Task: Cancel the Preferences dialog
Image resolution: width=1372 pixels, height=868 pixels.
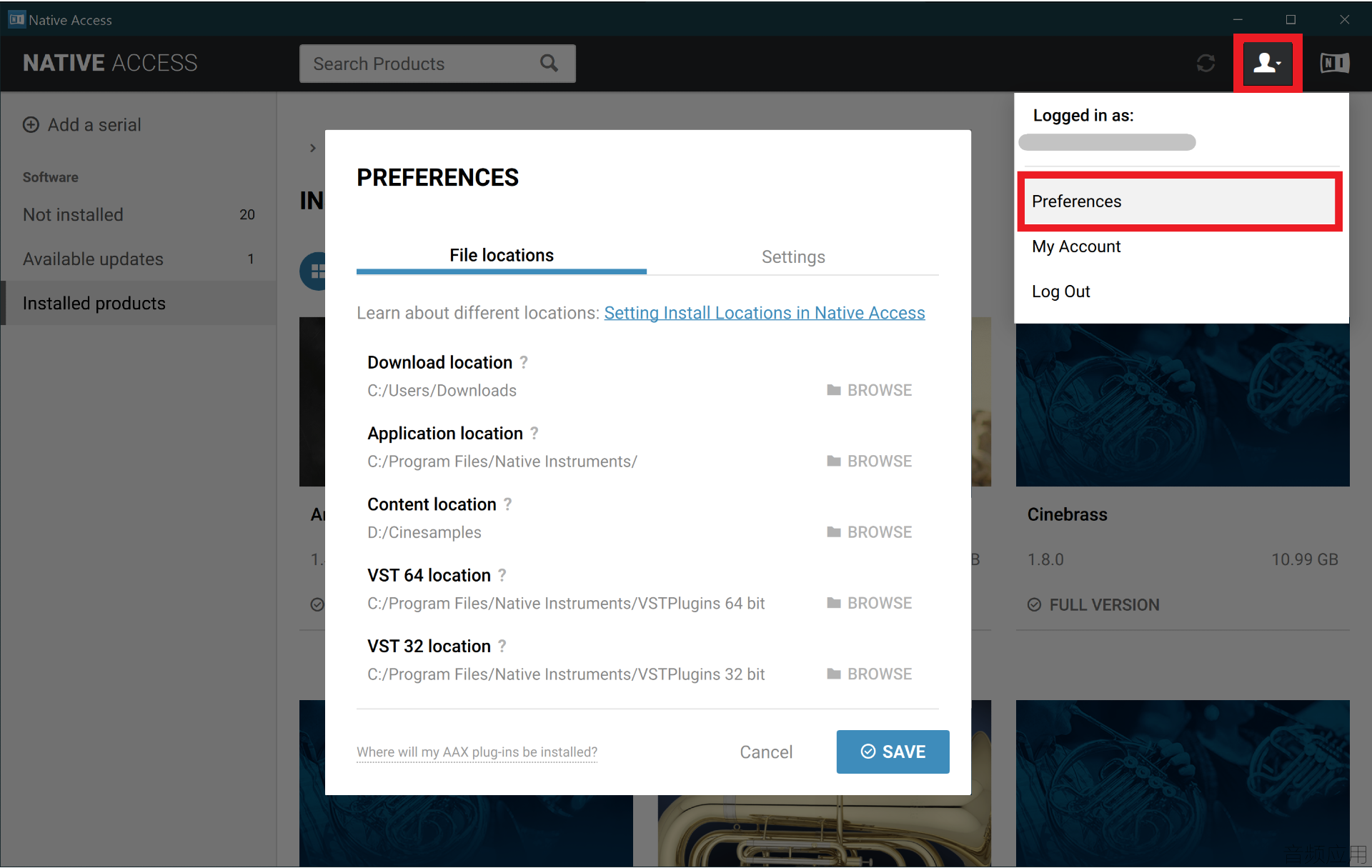Action: click(766, 752)
